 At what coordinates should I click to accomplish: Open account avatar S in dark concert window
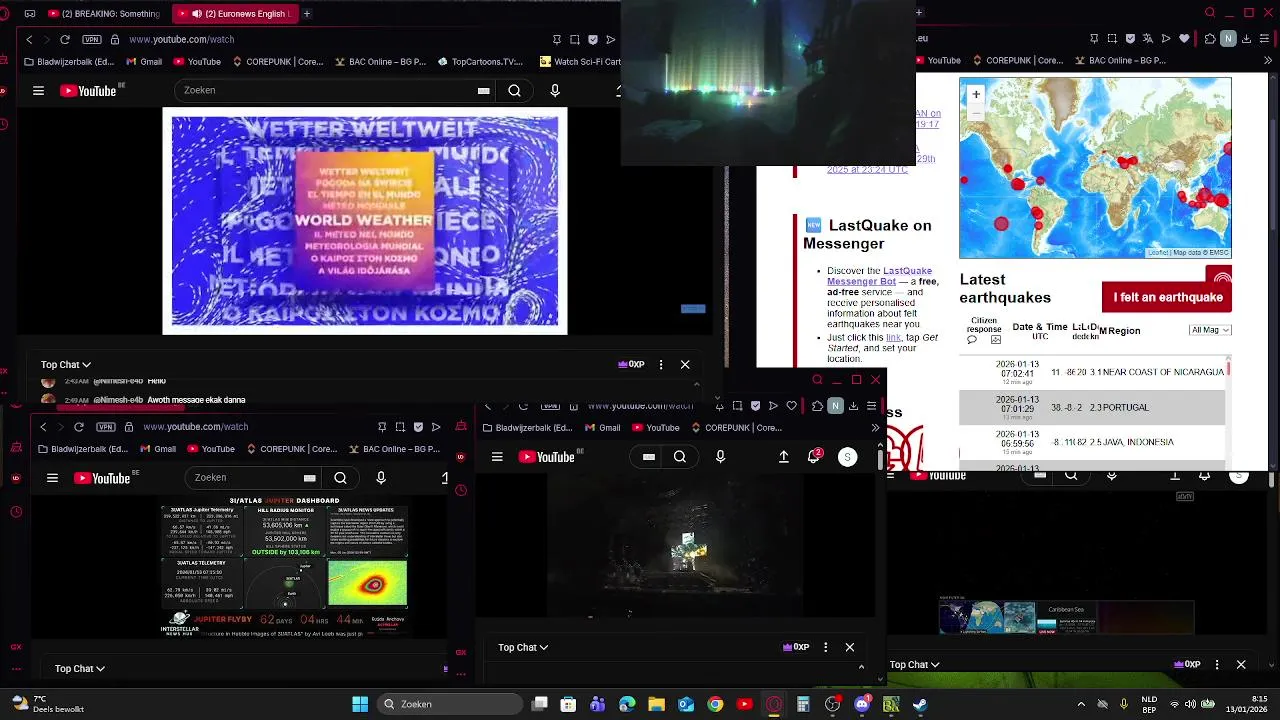pyautogui.click(x=847, y=457)
